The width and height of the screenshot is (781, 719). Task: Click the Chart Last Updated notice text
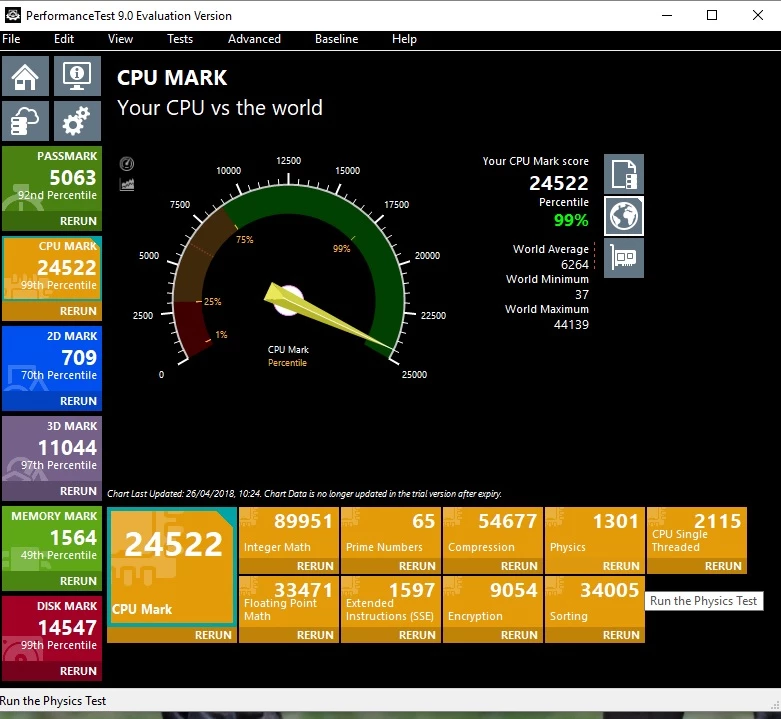click(304, 493)
